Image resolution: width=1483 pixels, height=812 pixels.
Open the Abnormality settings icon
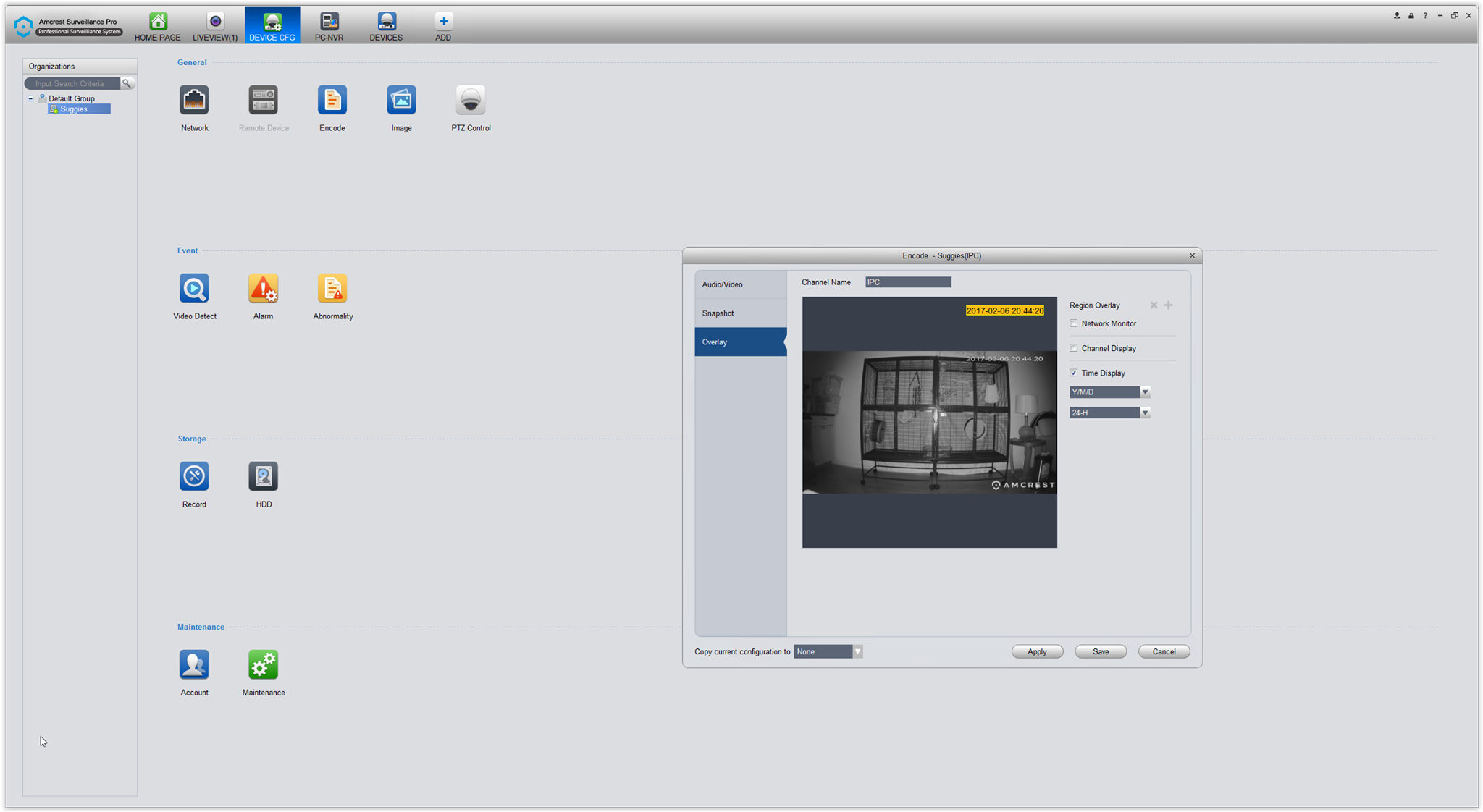pos(332,289)
